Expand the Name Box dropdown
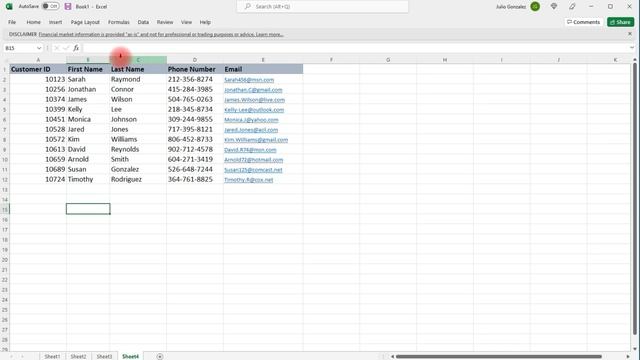640x360 pixels. point(39,48)
